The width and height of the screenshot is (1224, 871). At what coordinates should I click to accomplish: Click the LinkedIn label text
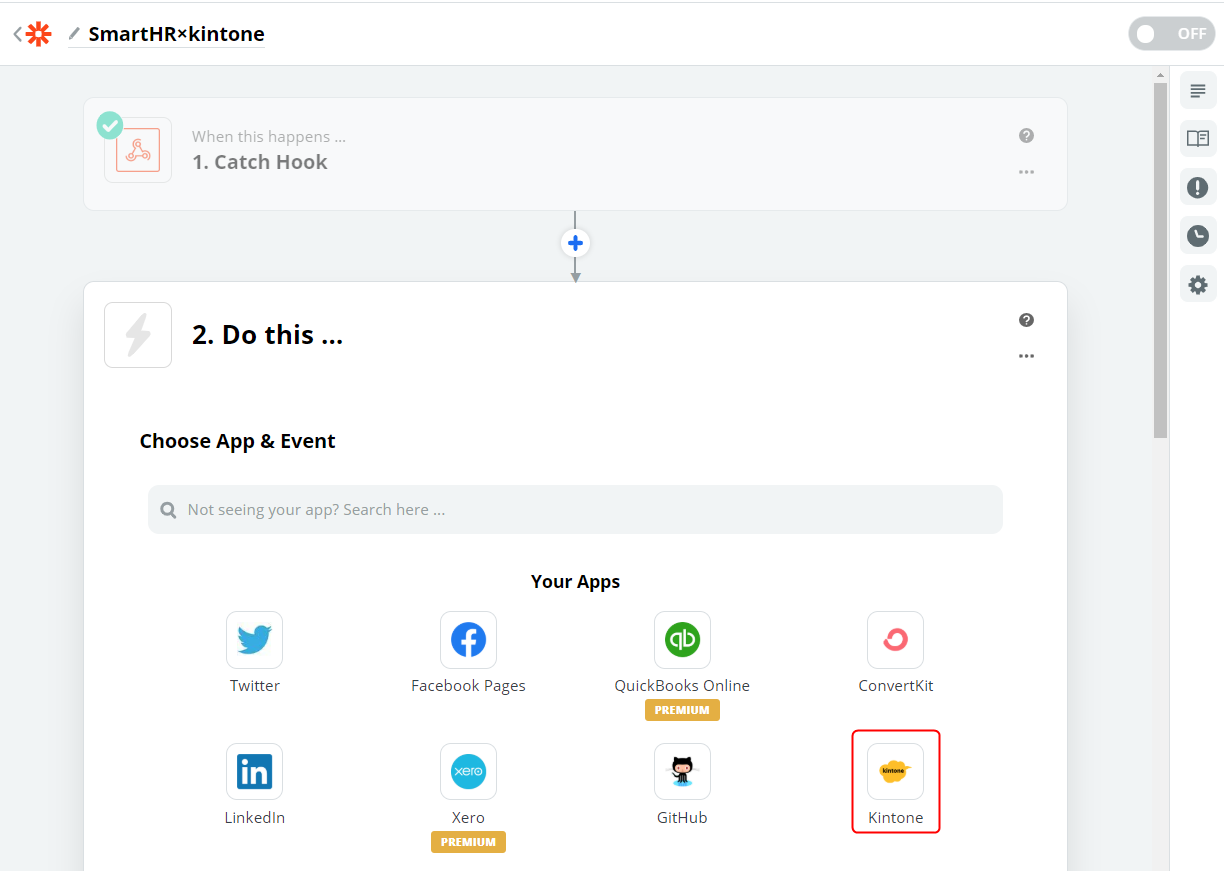[254, 818]
